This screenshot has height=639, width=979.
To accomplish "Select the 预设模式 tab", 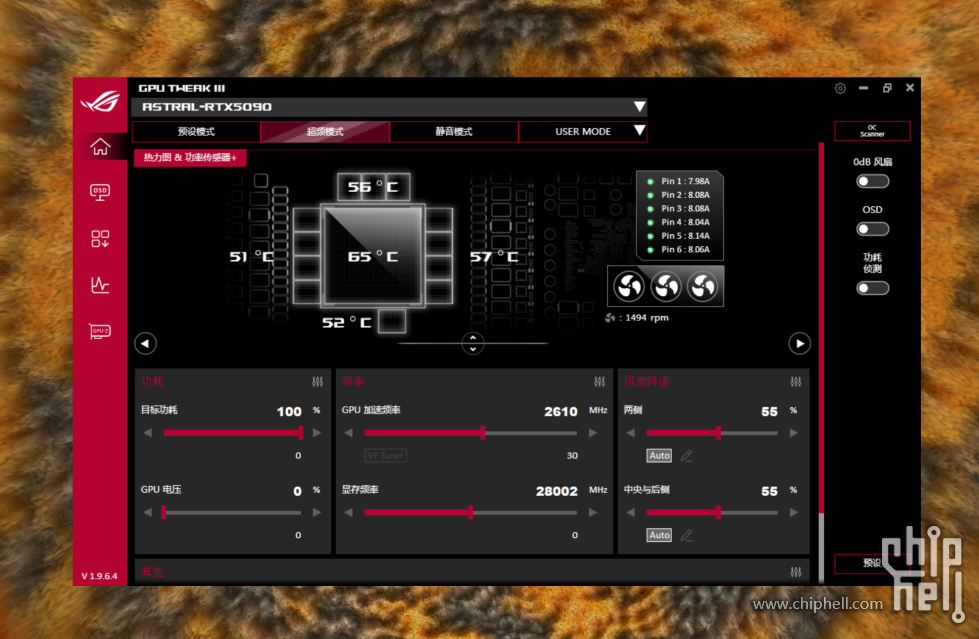I will pyautogui.click(x=196, y=132).
